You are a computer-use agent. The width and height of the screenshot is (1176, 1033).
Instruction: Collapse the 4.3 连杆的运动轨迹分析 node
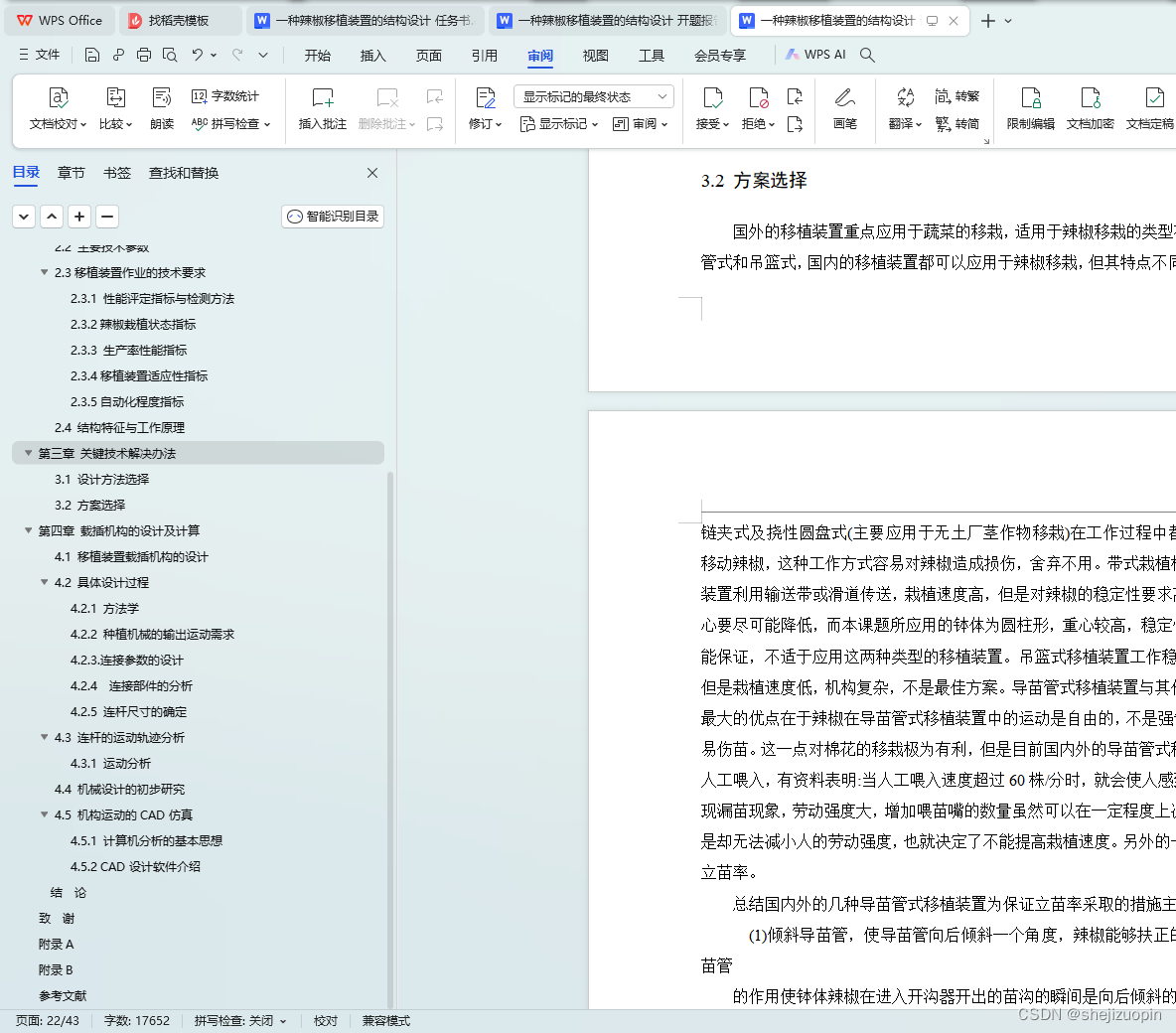coord(45,737)
